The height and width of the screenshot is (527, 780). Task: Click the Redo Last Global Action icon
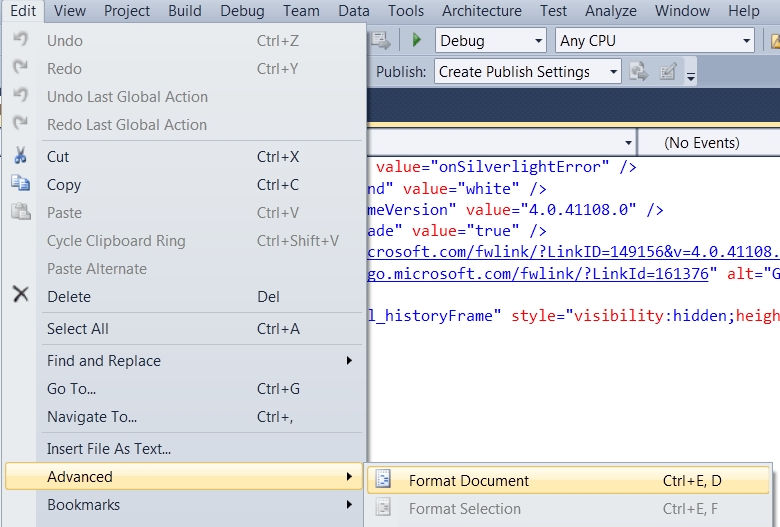20,123
